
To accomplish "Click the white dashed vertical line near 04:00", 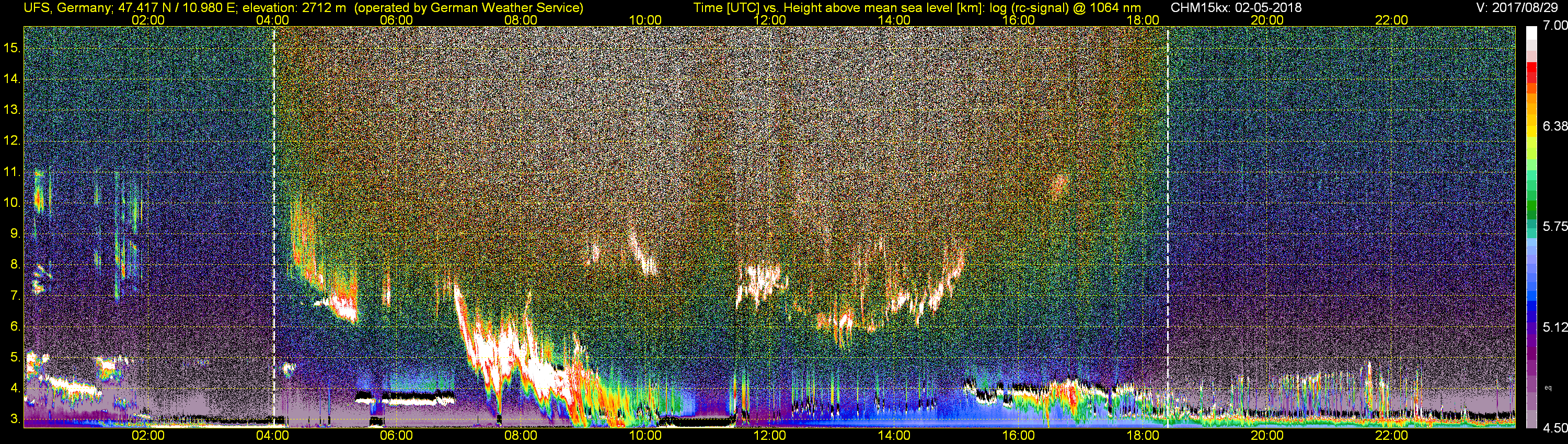I will click(274, 226).
